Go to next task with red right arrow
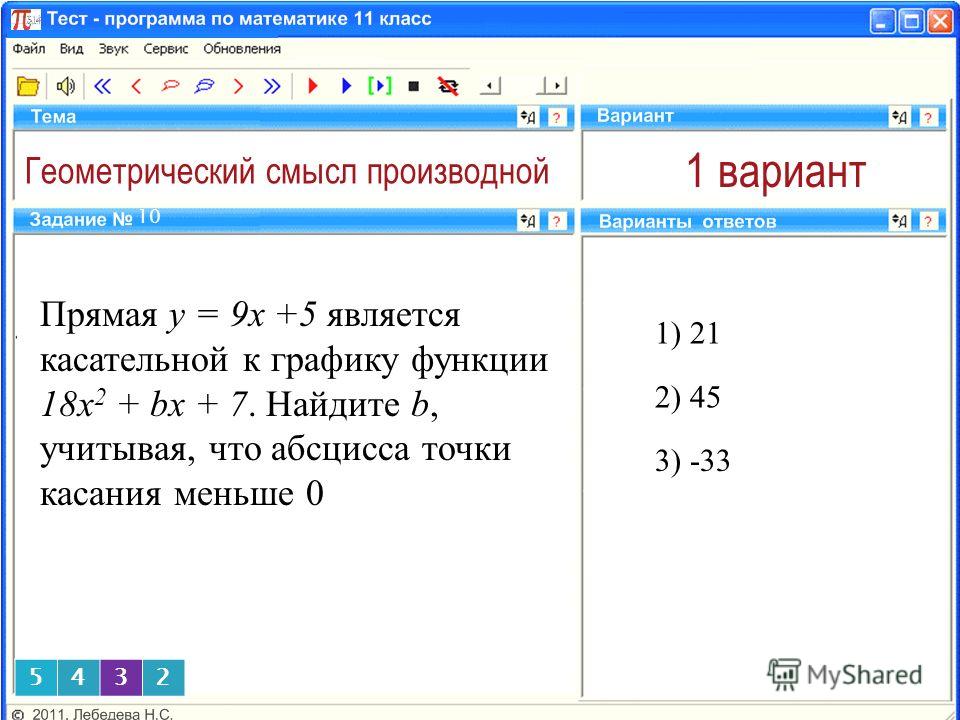 238,86
